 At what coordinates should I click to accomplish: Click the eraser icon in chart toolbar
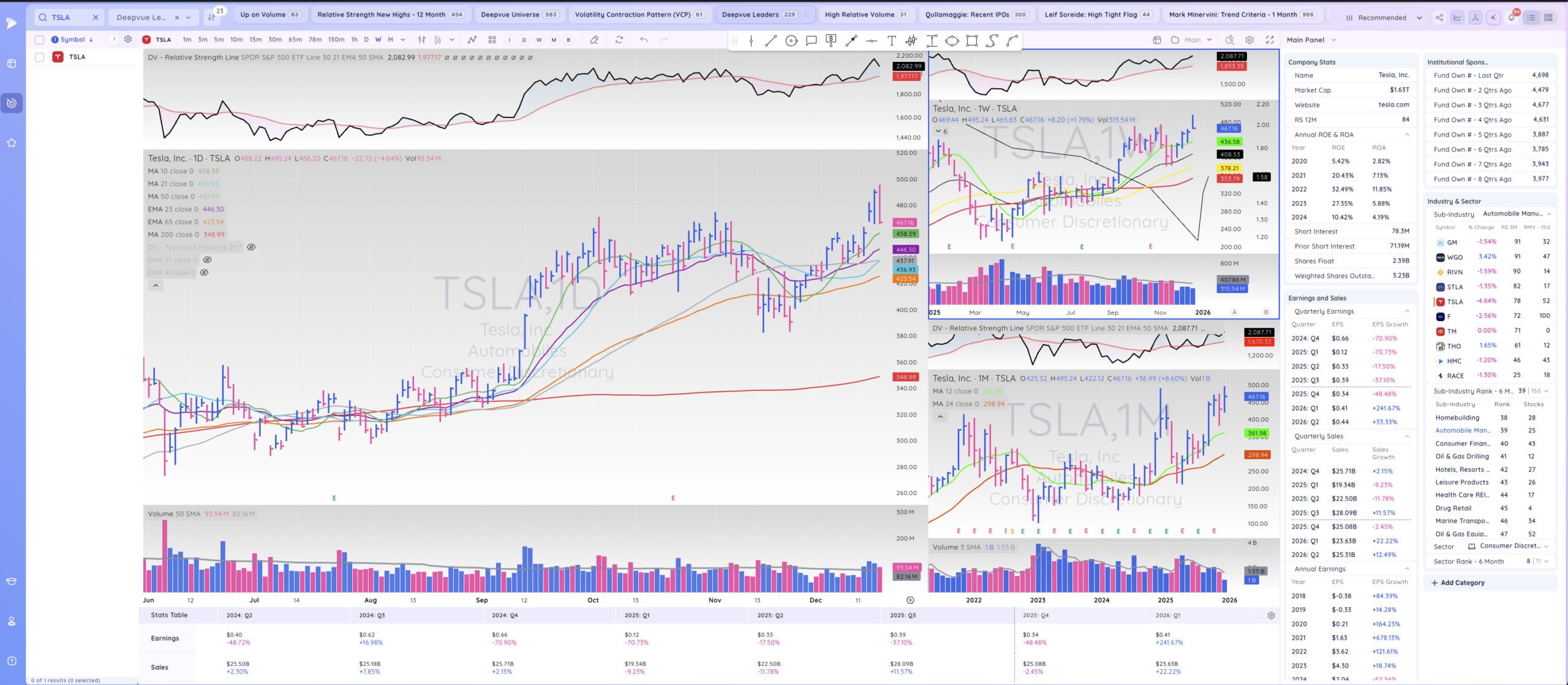(x=594, y=40)
